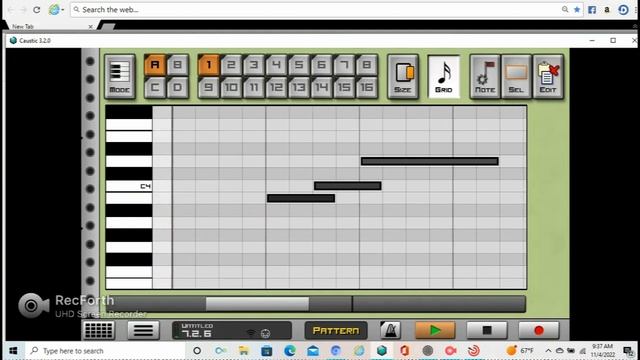The height and width of the screenshot is (360, 640).
Task: Open the Note properties tool
Action: click(485, 77)
